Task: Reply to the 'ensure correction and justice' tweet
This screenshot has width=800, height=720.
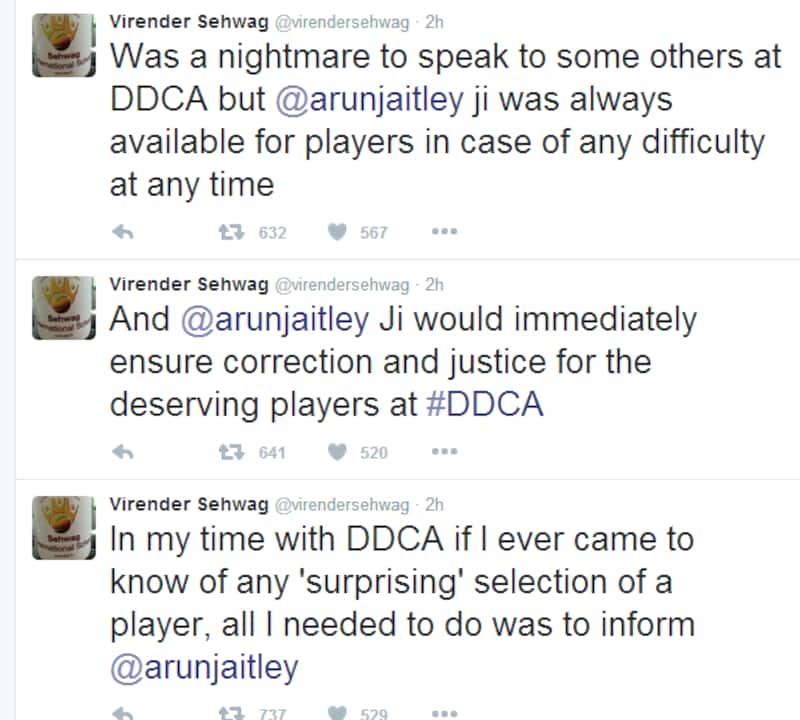Action: tap(122, 452)
